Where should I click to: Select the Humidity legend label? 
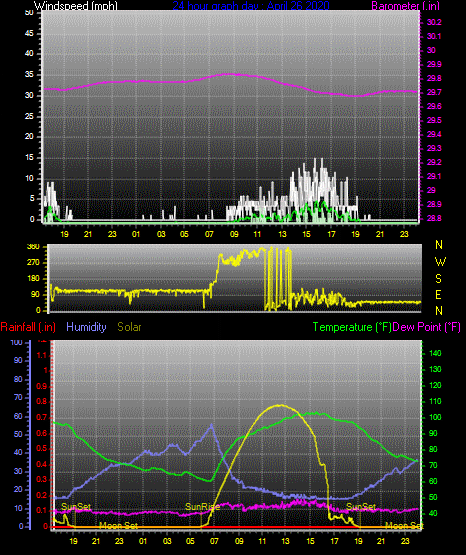pyautogui.click(x=86, y=327)
